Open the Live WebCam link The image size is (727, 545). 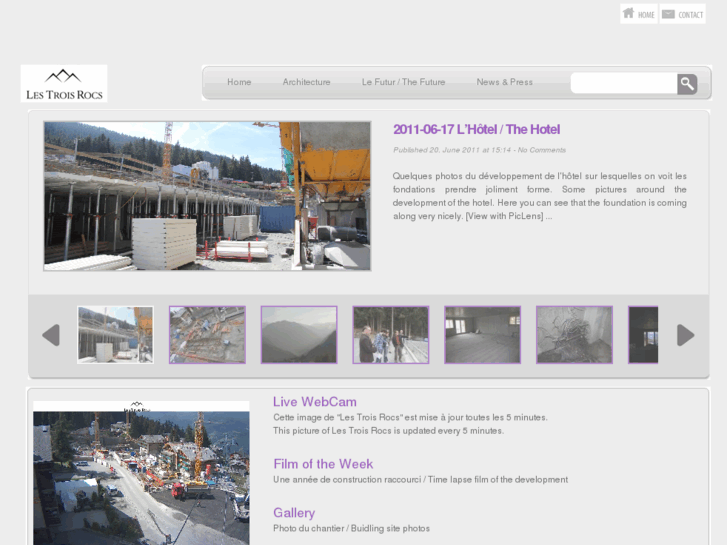[x=315, y=402]
